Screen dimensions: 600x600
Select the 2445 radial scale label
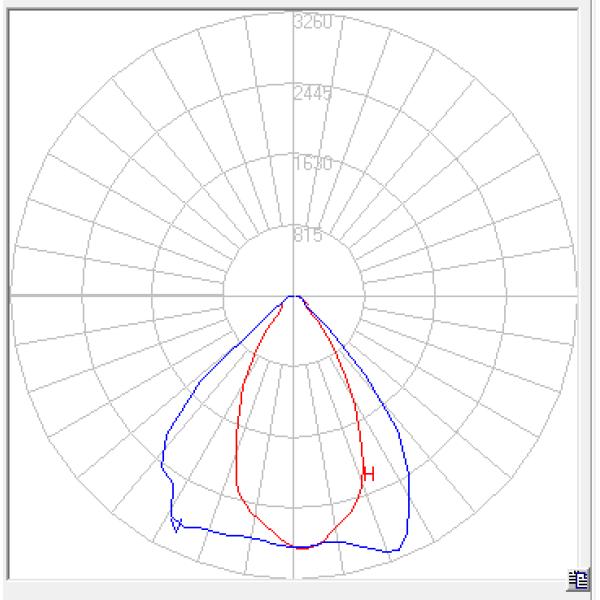312,94
